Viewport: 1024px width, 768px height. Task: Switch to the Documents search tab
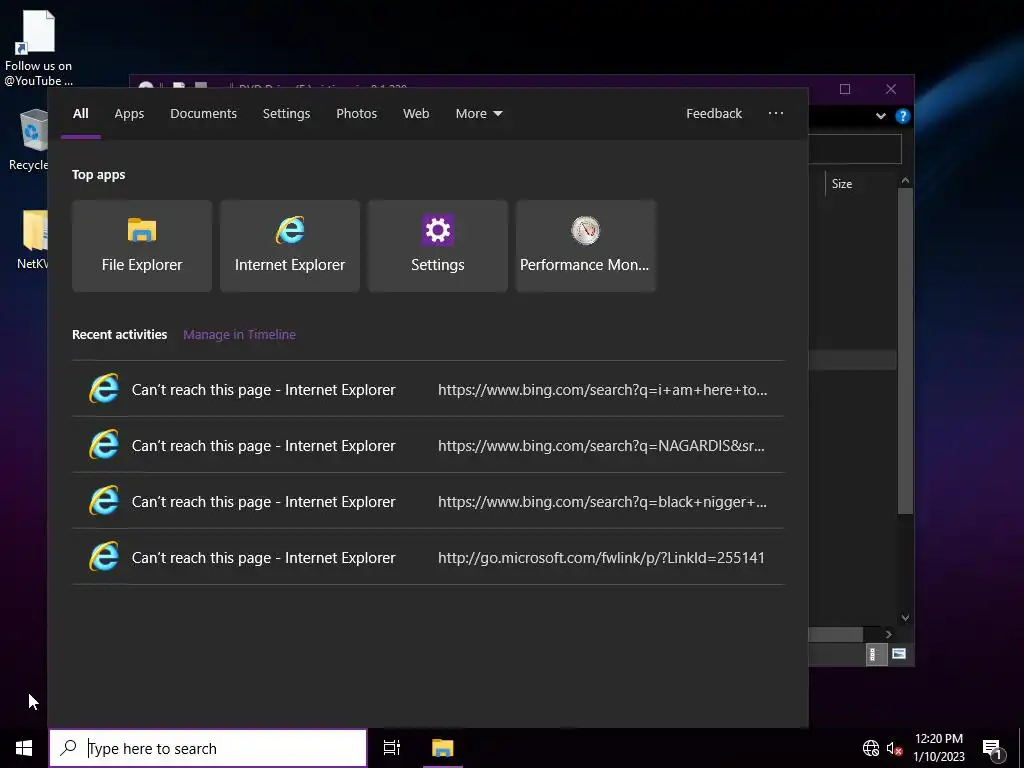204,114
